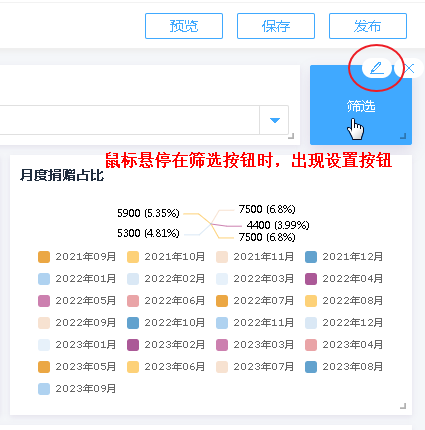Toggle the 2021年12月 legend entry

click(344, 257)
